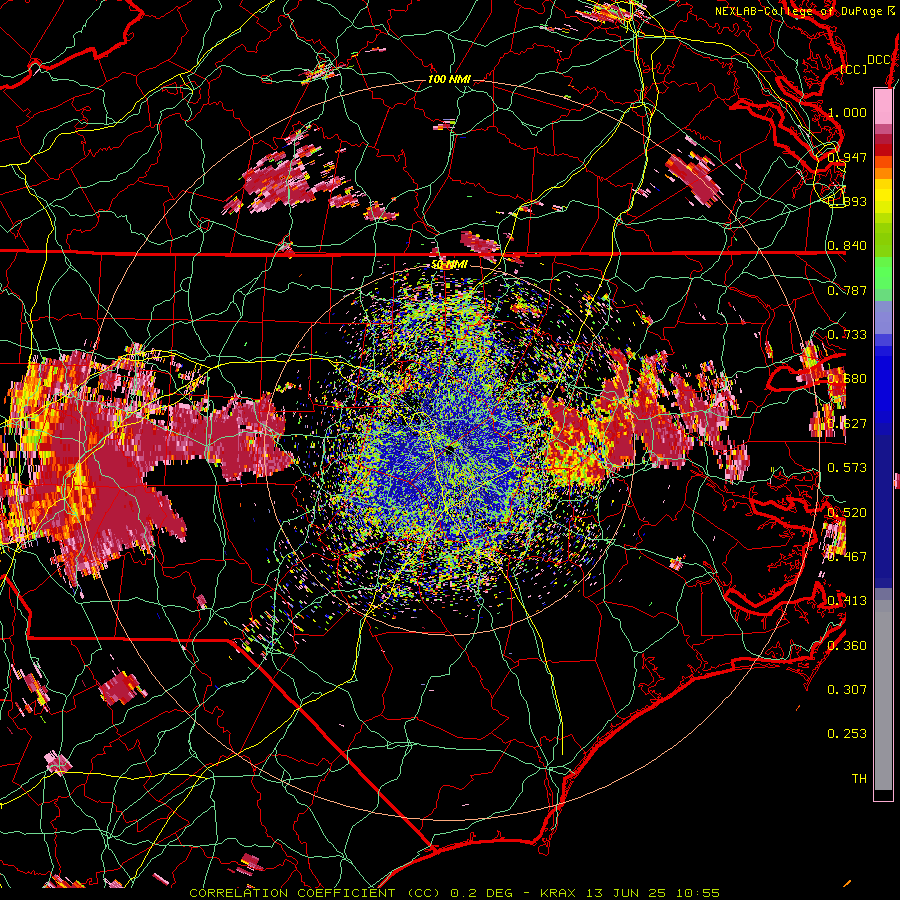The width and height of the screenshot is (900, 900).
Task: Click the DCC label above the color scale
Action: (x=878, y=59)
